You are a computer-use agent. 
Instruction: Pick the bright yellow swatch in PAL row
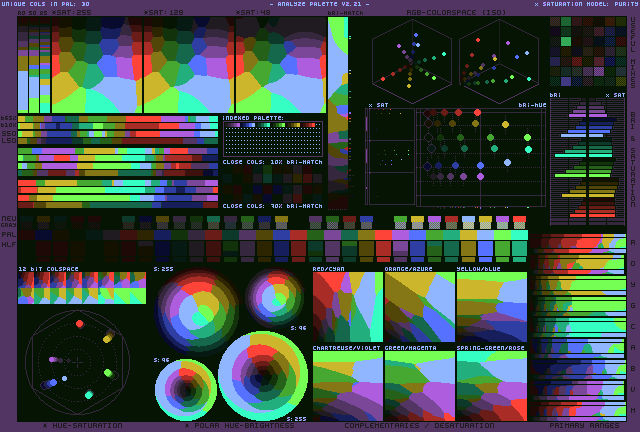click(x=468, y=235)
